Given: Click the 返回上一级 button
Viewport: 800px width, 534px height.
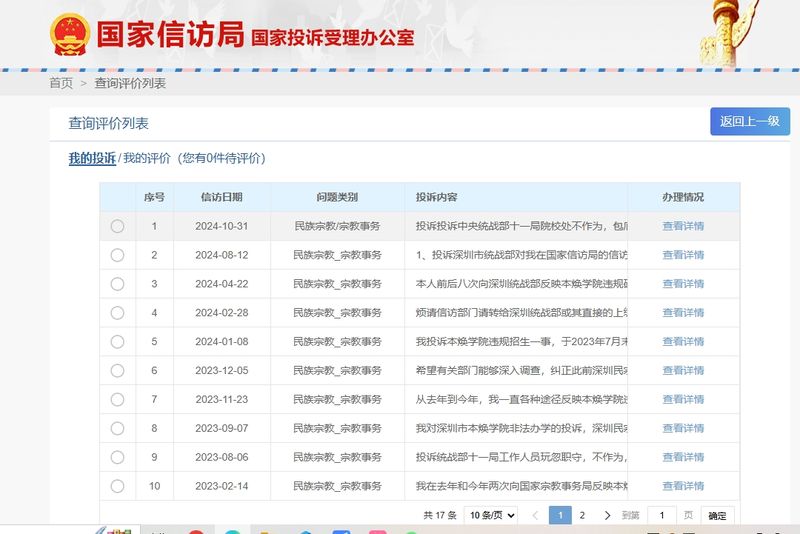Looking at the screenshot, I should pyautogui.click(x=749, y=121).
